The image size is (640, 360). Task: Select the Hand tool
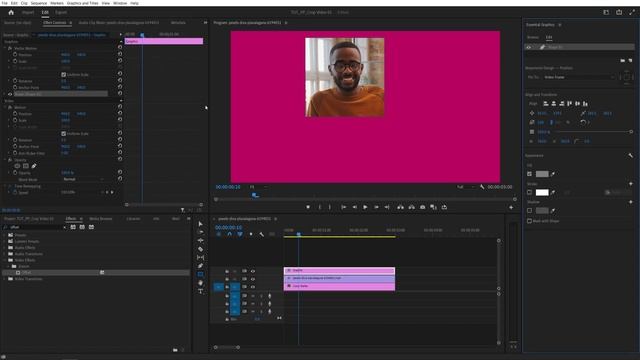200,282
